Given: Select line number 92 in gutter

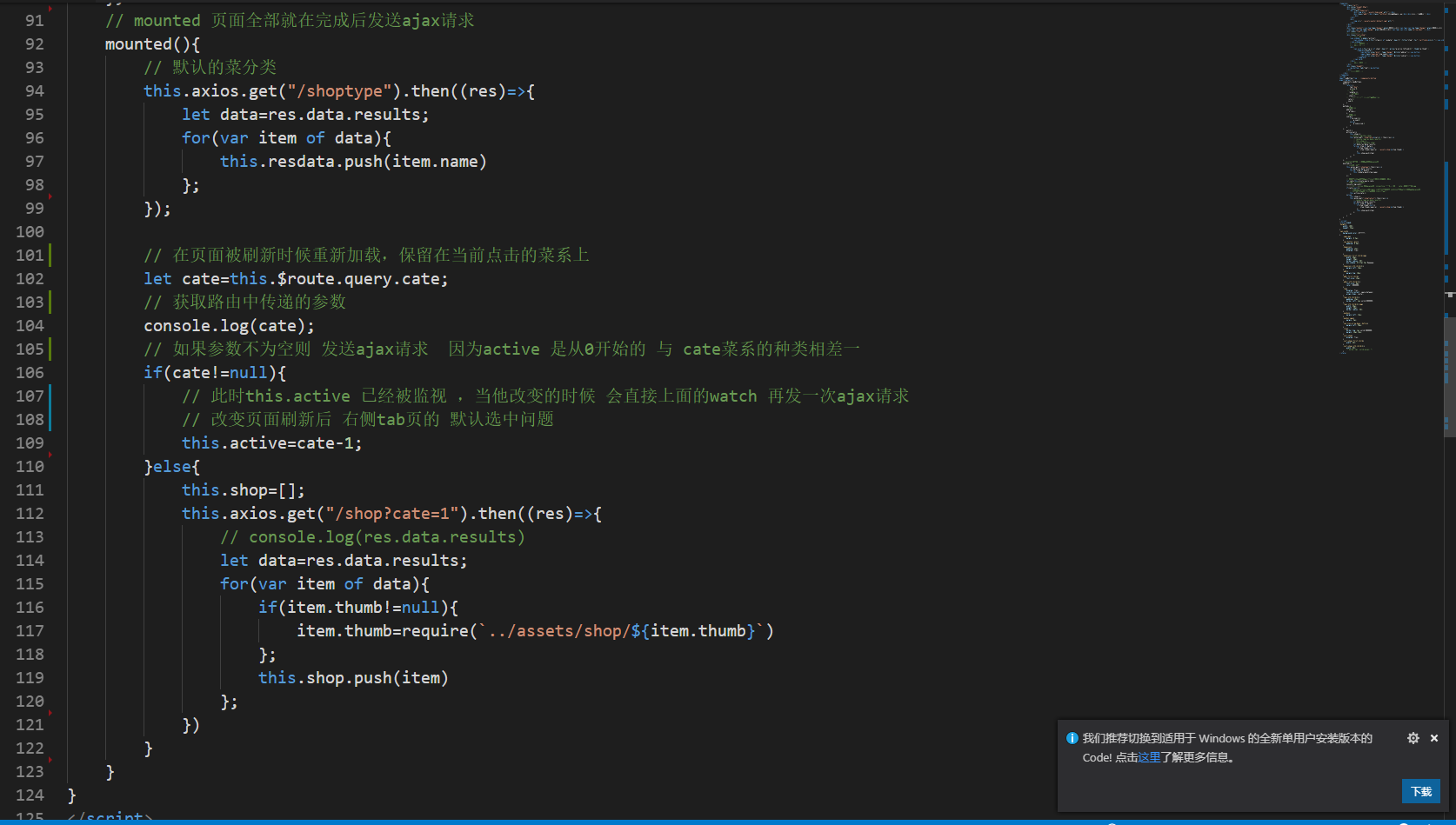Looking at the screenshot, I should point(34,43).
